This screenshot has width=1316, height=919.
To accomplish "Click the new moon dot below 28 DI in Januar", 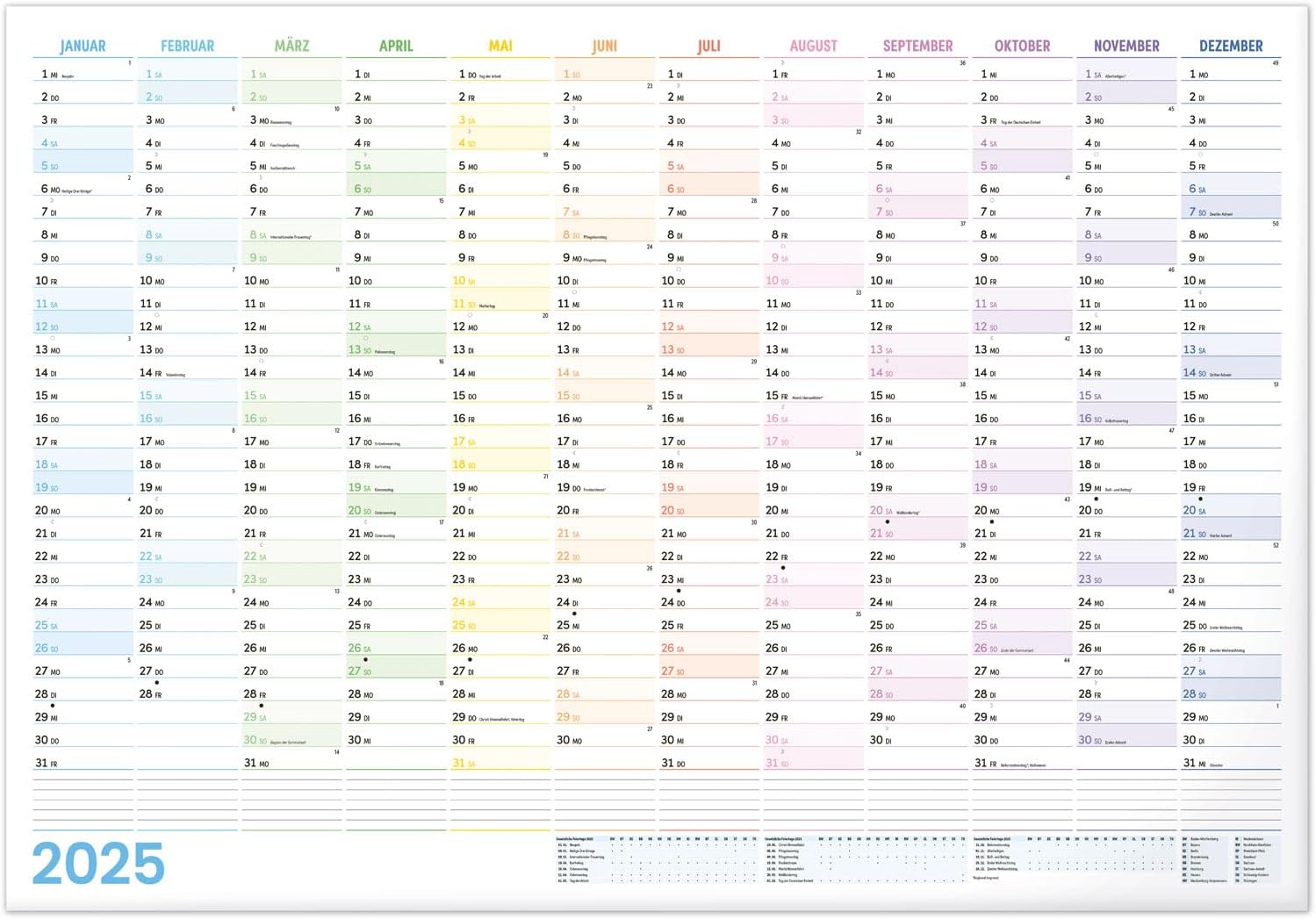I will 53,706.
